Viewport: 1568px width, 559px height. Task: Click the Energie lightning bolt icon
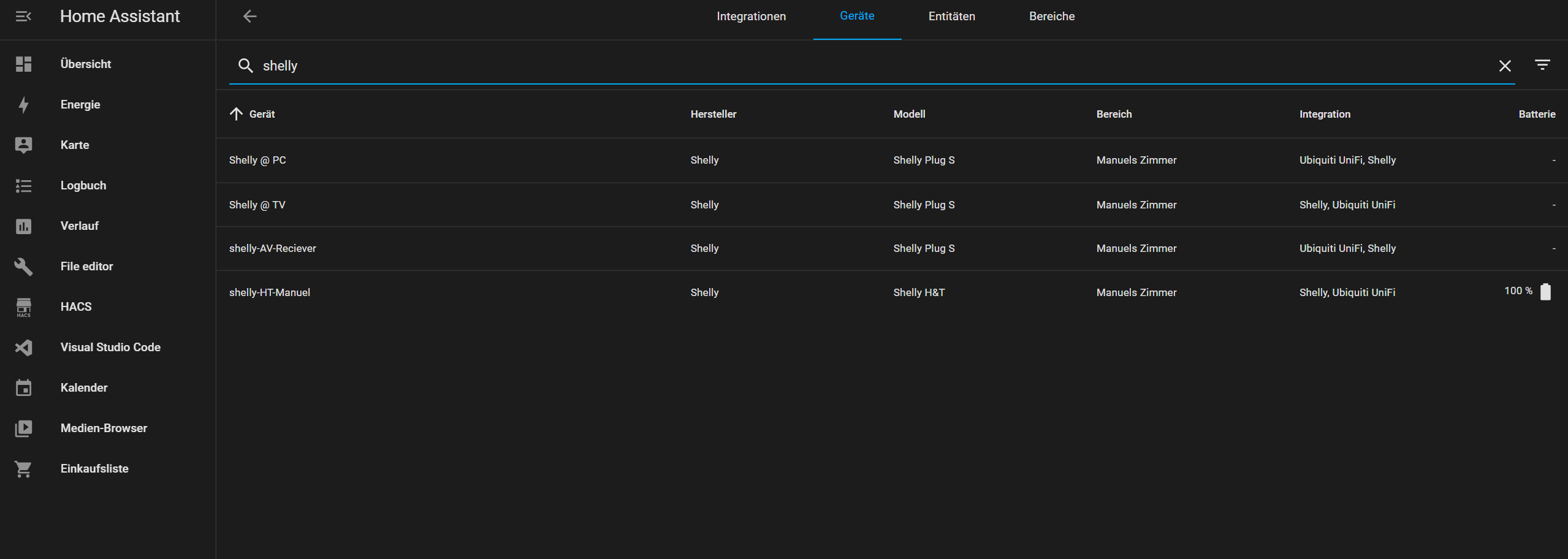(23, 105)
